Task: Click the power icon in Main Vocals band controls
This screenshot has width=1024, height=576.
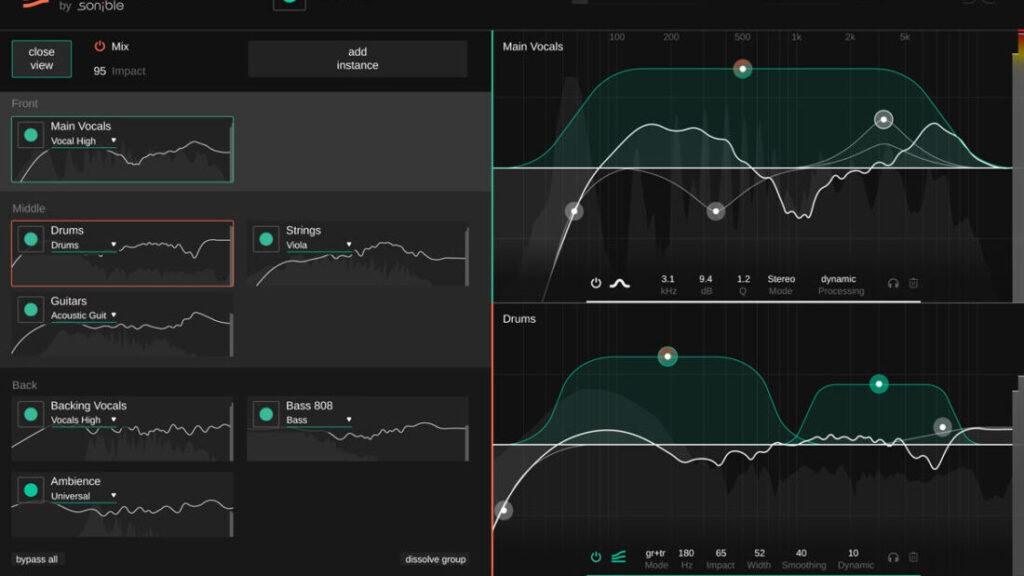Action: [596, 283]
